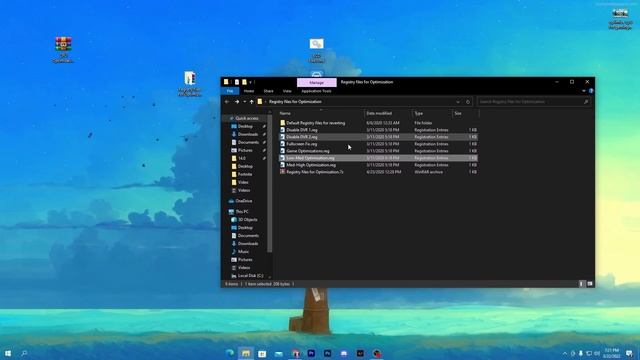This screenshot has width=640, height=360.
Task: Expand the ribbon with the chevron
Action: click(584, 91)
